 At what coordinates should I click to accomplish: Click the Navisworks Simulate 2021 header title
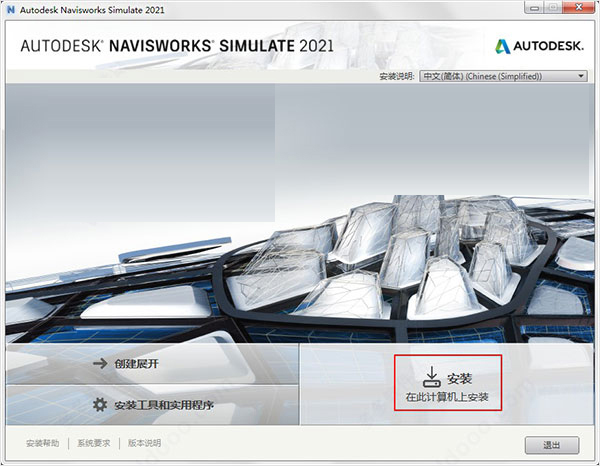(177, 46)
